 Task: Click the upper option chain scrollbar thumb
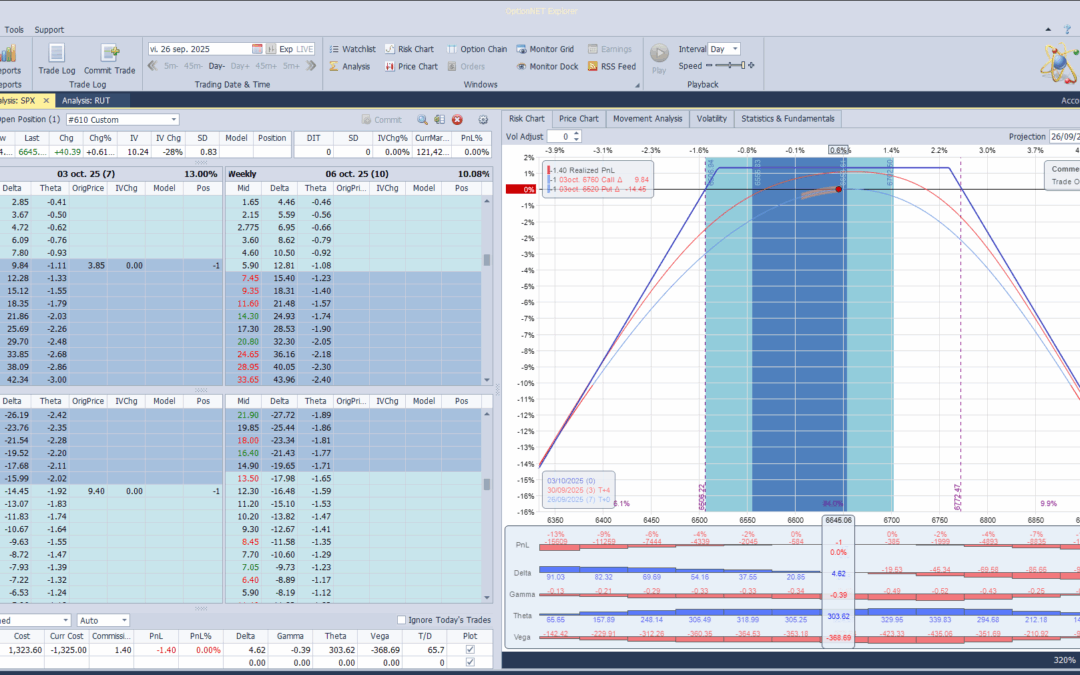487,260
